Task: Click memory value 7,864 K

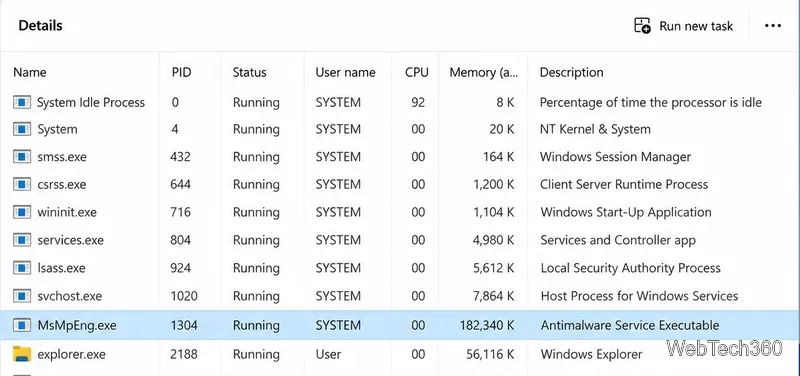Action: pyautogui.click(x=494, y=296)
